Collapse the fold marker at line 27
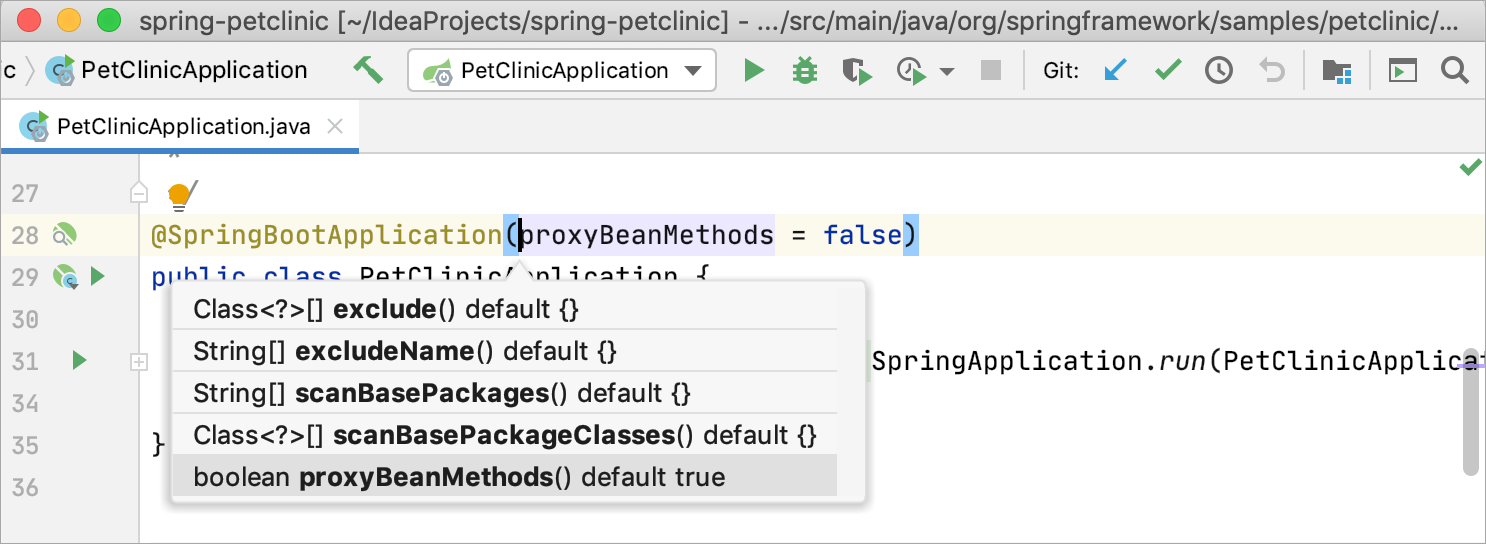 139,193
